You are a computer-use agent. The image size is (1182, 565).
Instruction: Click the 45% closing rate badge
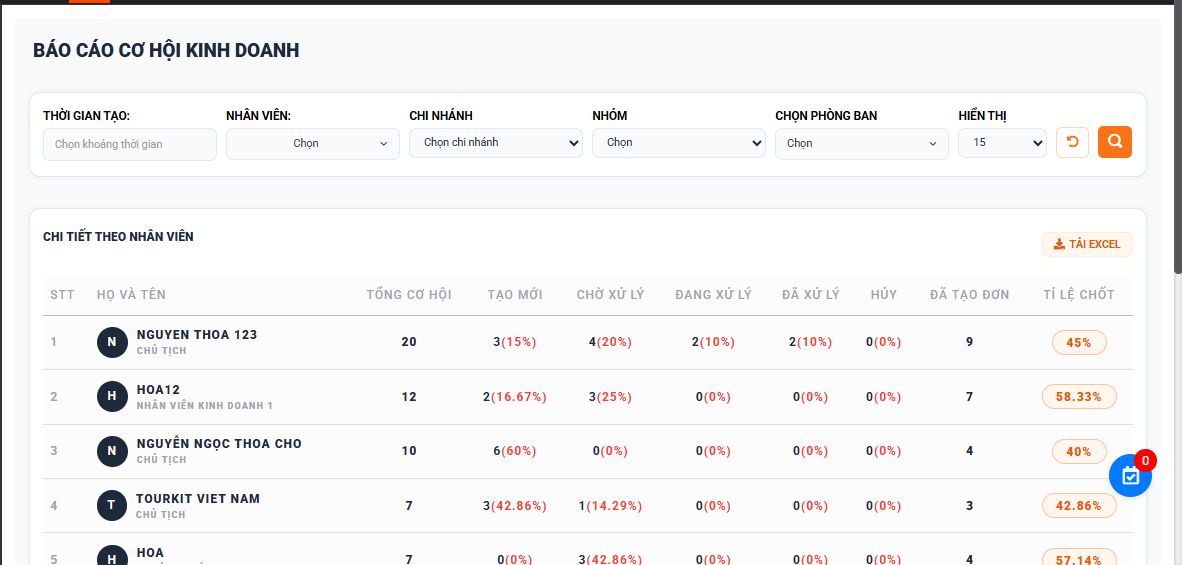[x=1078, y=342]
